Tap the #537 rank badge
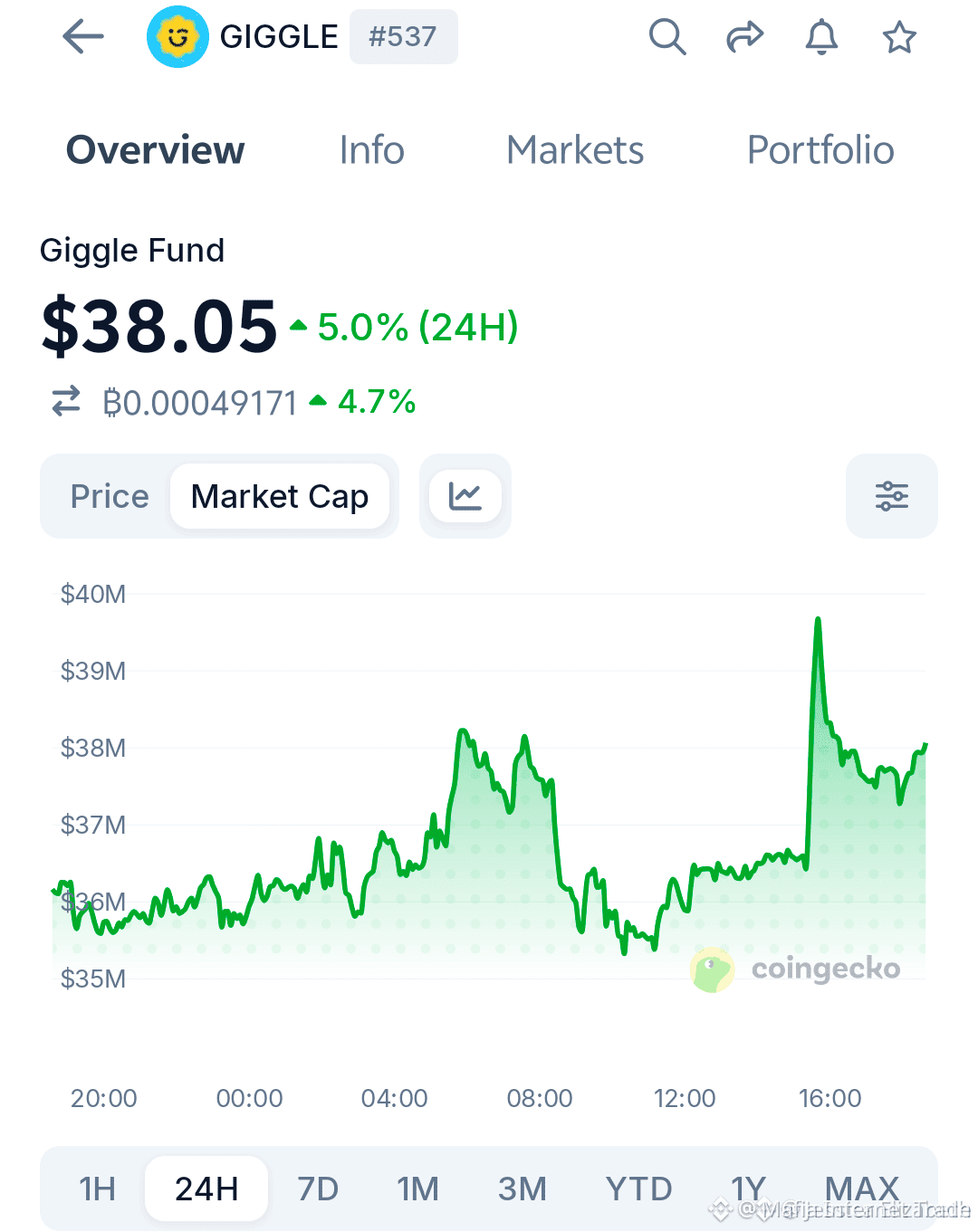This screenshot has height=1232, width=978. (403, 37)
